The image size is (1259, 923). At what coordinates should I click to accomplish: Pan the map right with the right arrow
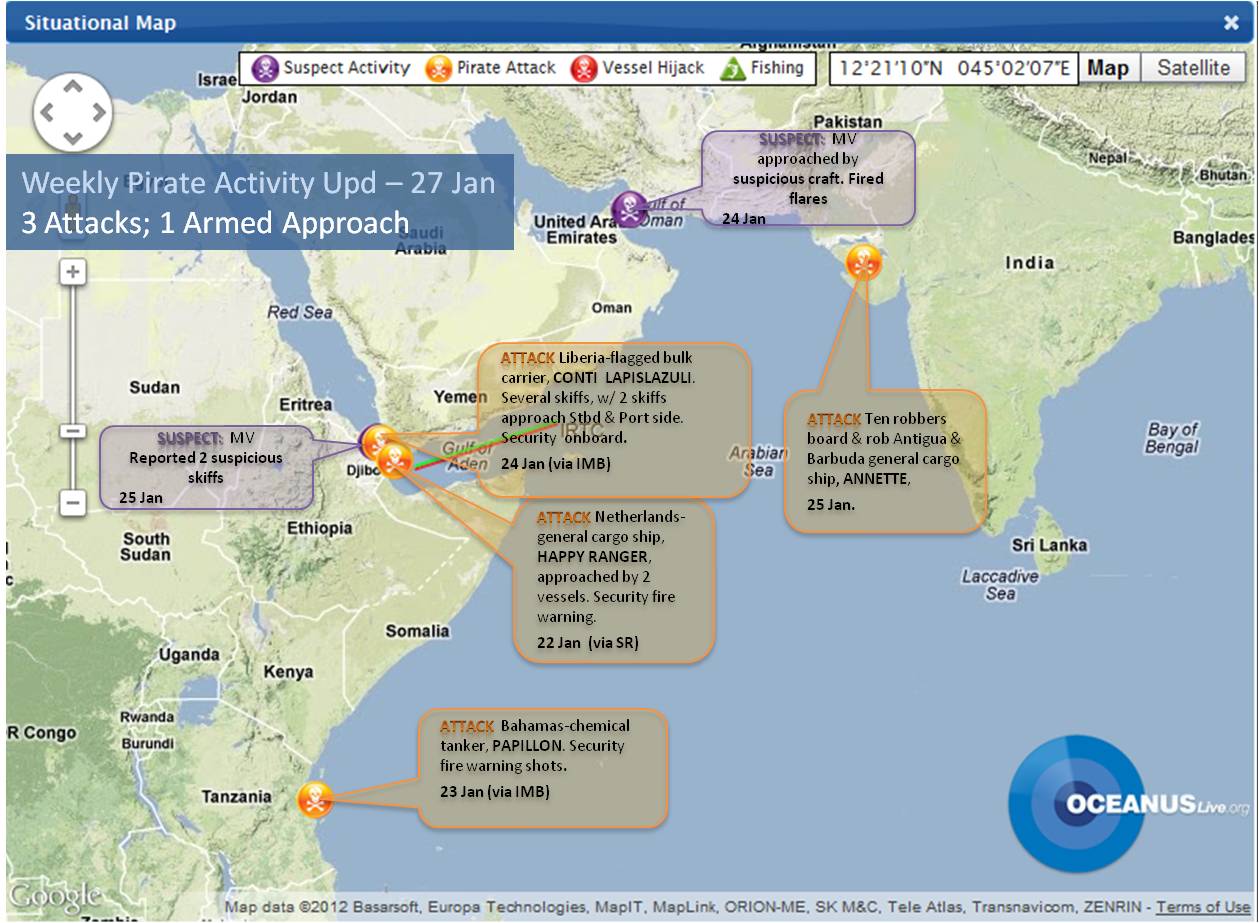click(x=97, y=112)
